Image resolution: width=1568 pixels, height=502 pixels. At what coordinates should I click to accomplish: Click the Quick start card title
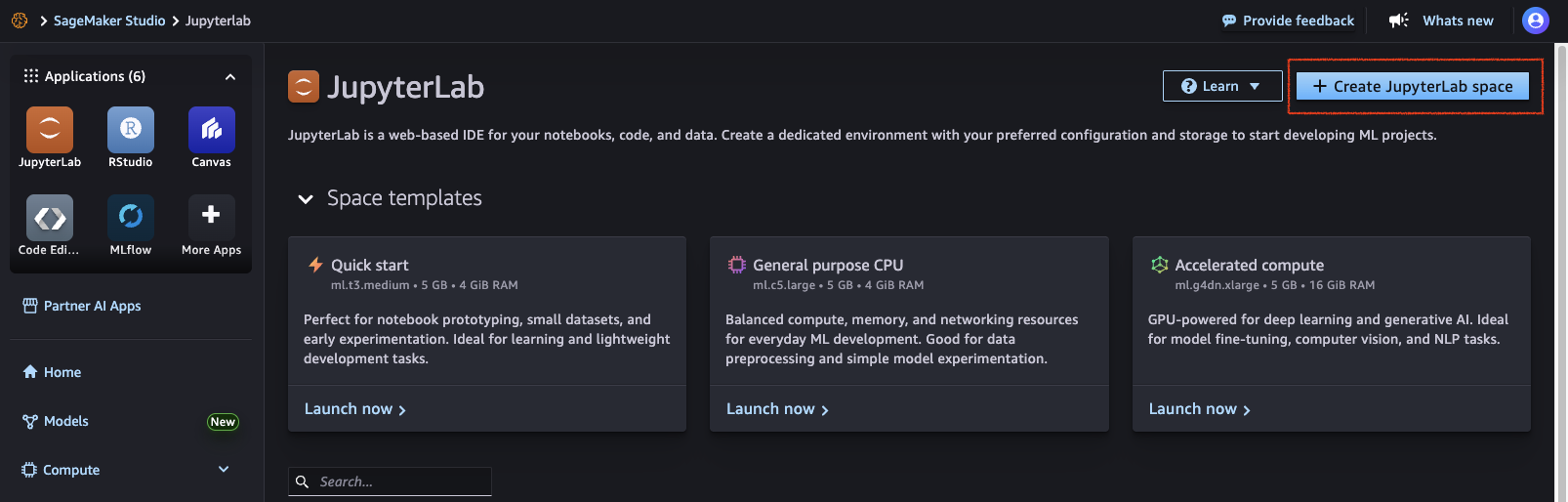click(x=370, y=265)
